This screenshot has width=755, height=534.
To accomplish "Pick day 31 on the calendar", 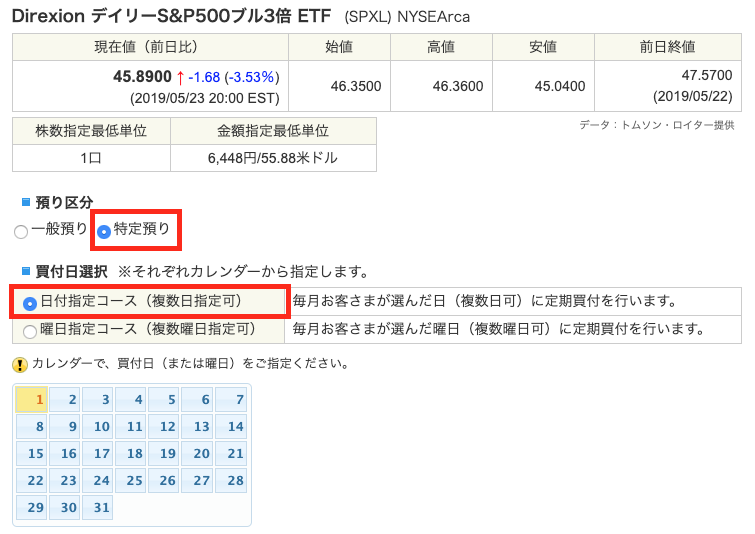I will [98, 508].
